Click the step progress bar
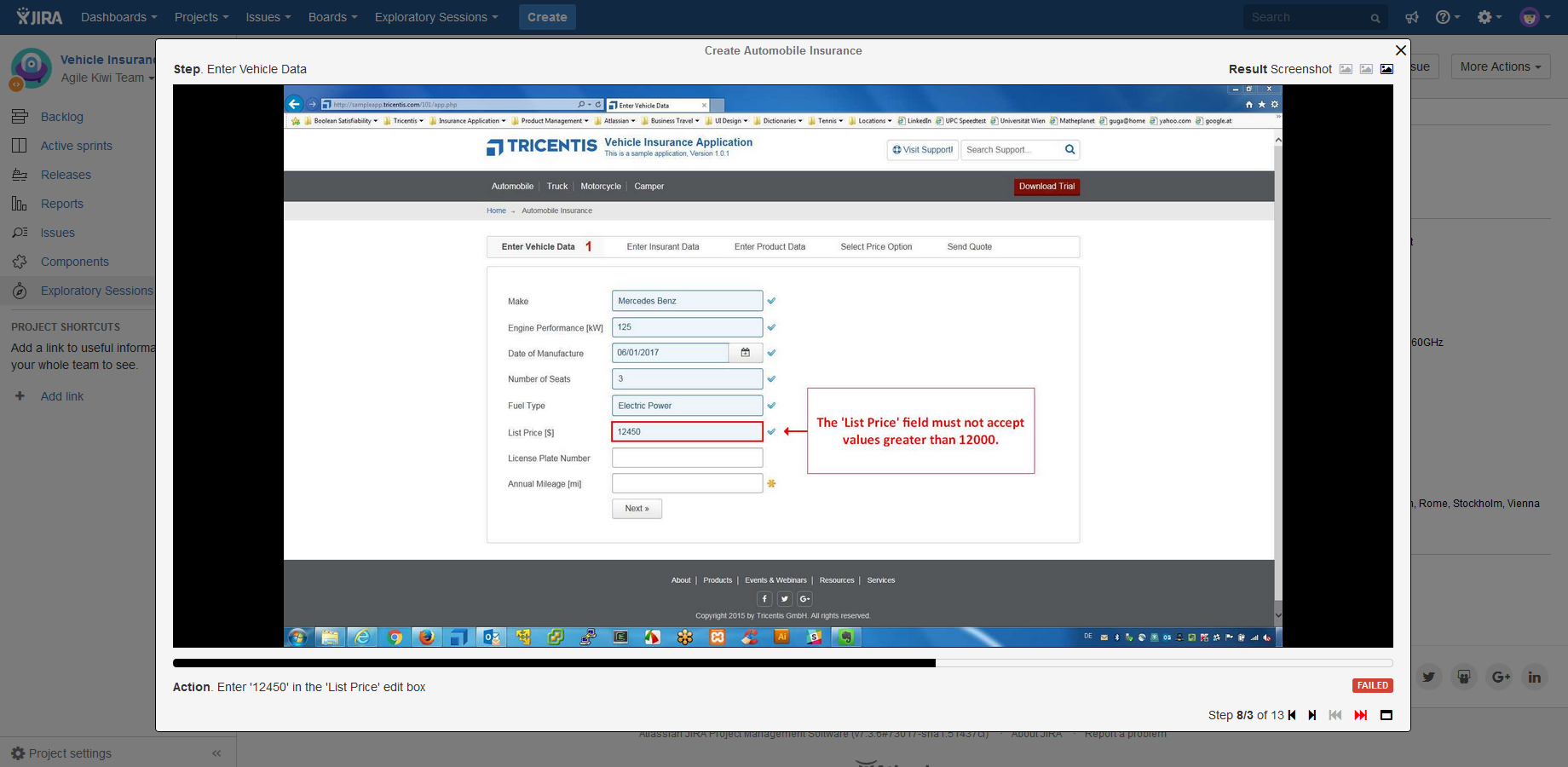 (x=783, y=663)
